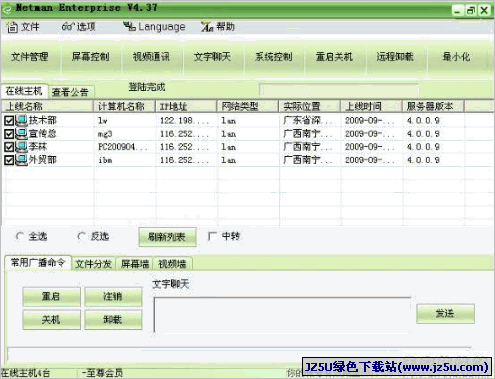The image size is (495, 379).
Task: Click the 注销 broadcast button
Action: click(113, 297)
